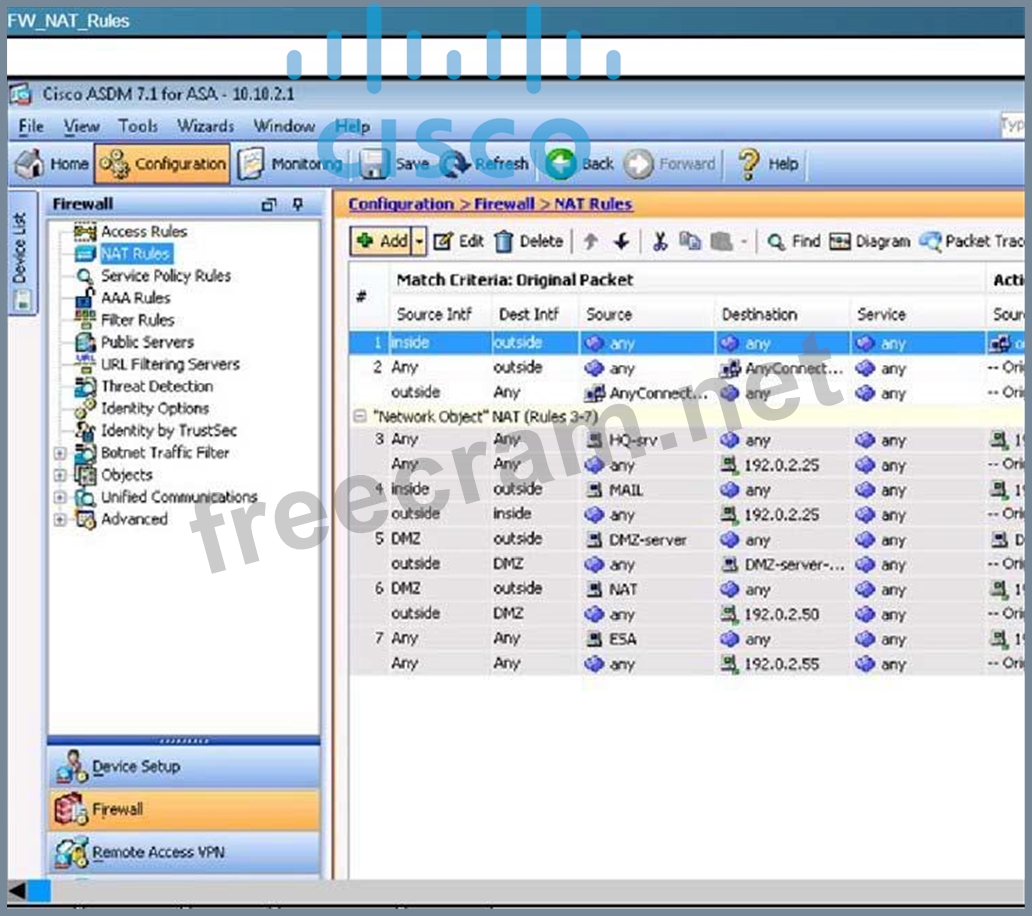Open the Add button dropdown arrow
1032x916 pixels.
420,241
